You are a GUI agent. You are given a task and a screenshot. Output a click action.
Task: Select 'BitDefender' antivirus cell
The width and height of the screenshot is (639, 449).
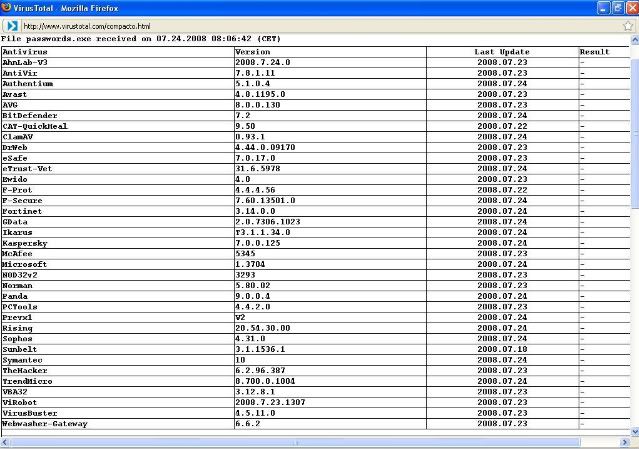tap(118, 115)
